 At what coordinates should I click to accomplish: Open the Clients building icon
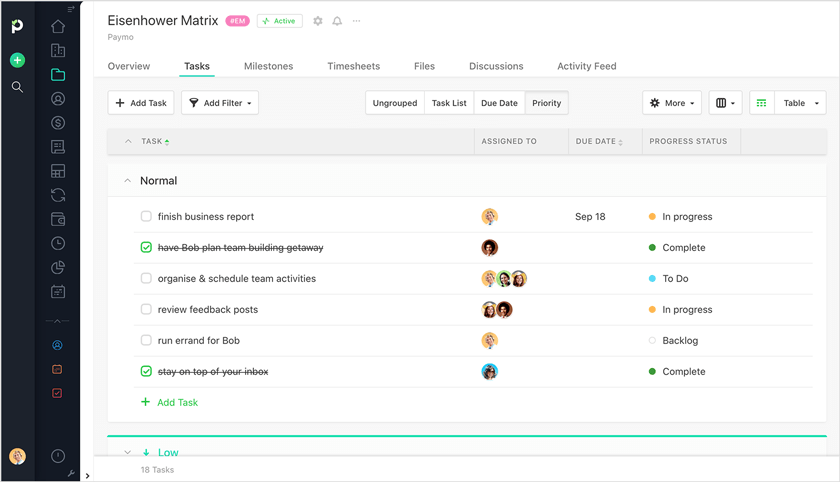(58, 50)
